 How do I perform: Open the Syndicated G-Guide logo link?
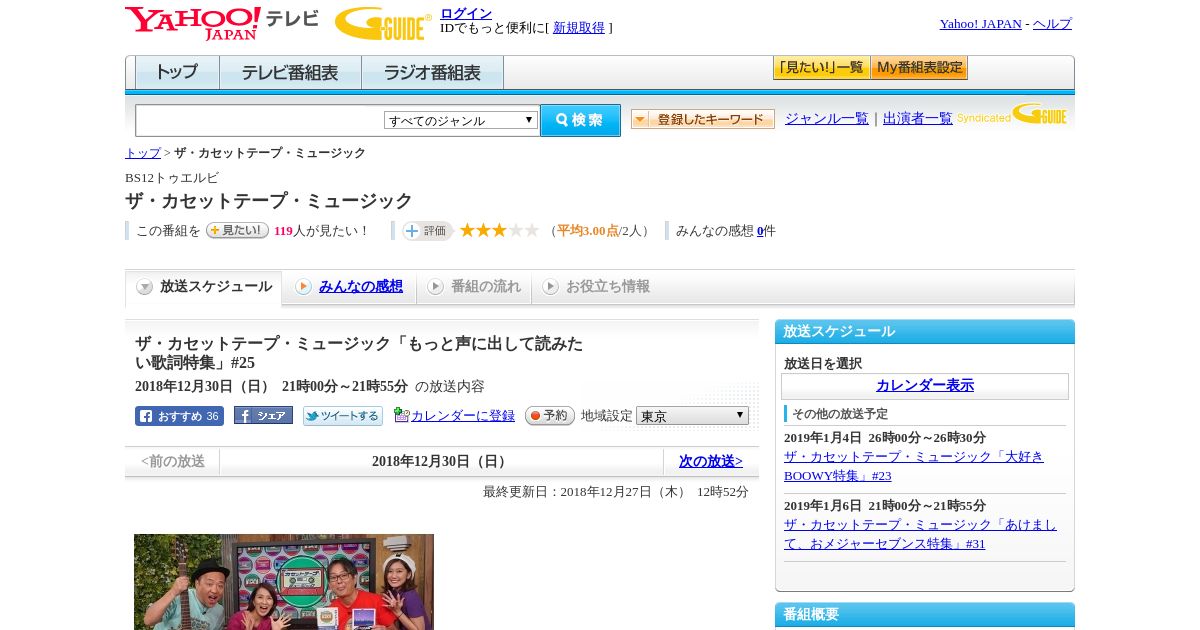[x=1013, y=116]
